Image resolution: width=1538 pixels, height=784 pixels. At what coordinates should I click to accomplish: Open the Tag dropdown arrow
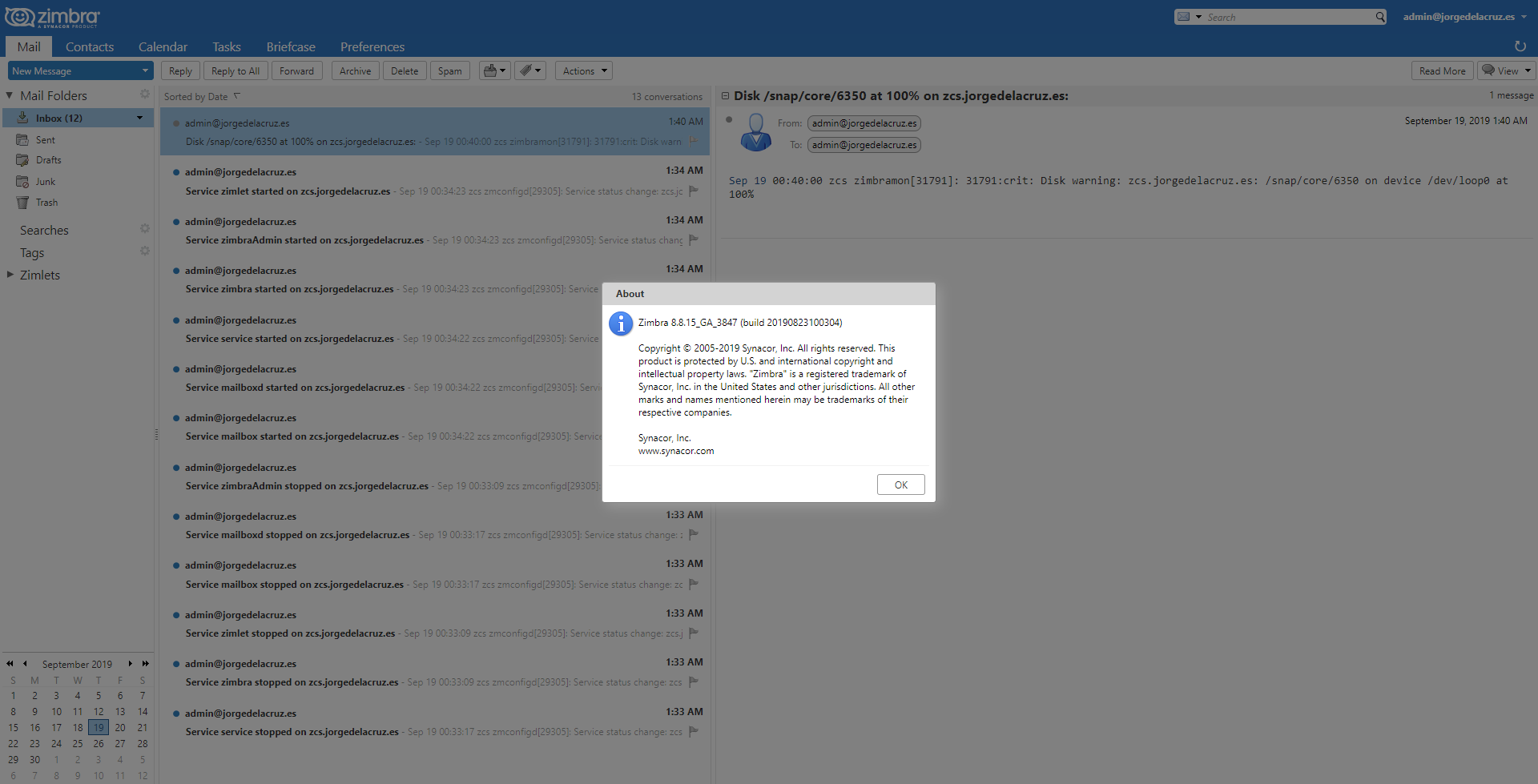point(538,70)
